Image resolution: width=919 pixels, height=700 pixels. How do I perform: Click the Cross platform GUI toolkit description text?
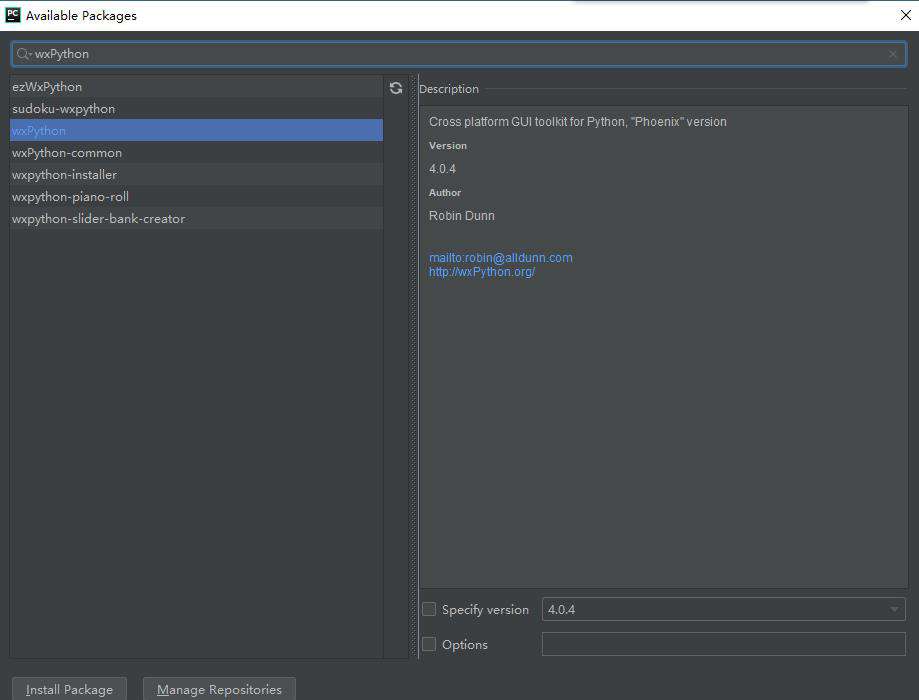[x=577, y=121]
